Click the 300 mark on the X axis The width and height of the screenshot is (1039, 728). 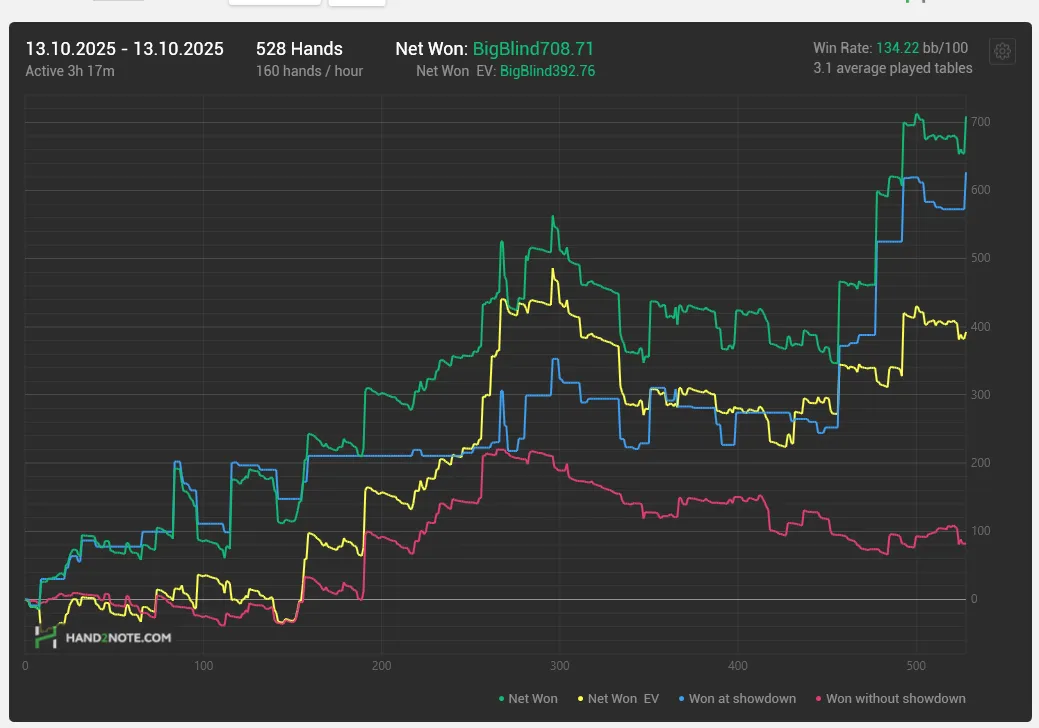click(x=559, y=665)
